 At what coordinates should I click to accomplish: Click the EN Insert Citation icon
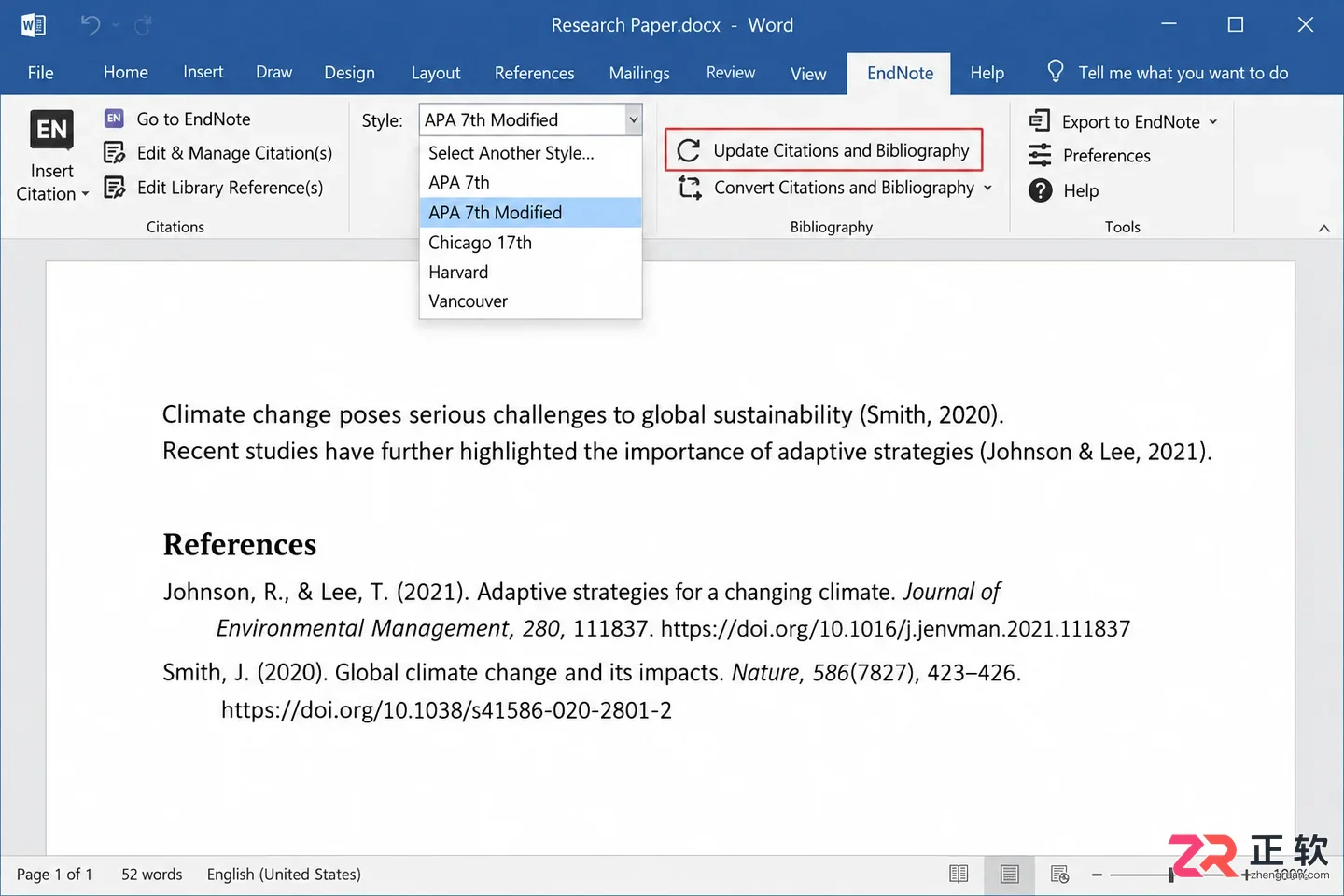click(51, 129)
